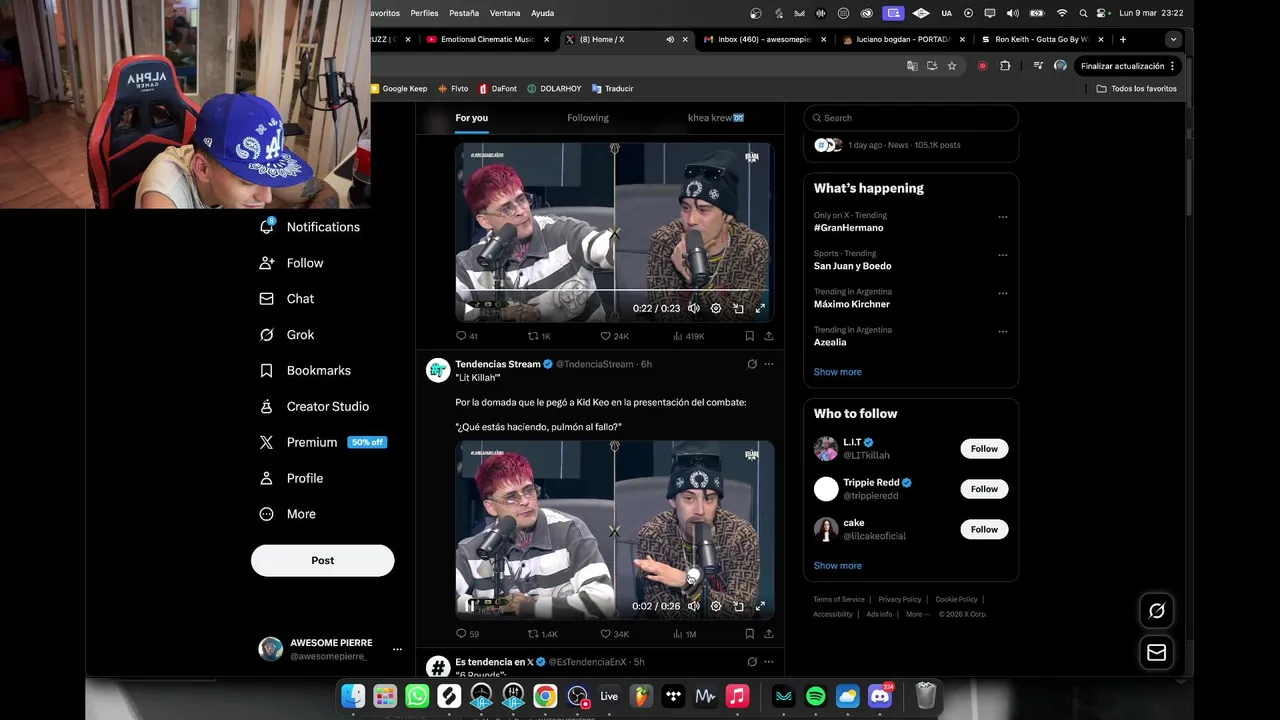Screen dimensions: 1280x720
Task: Open the Ventana menu in the menu bar
Action: (505, 13)
